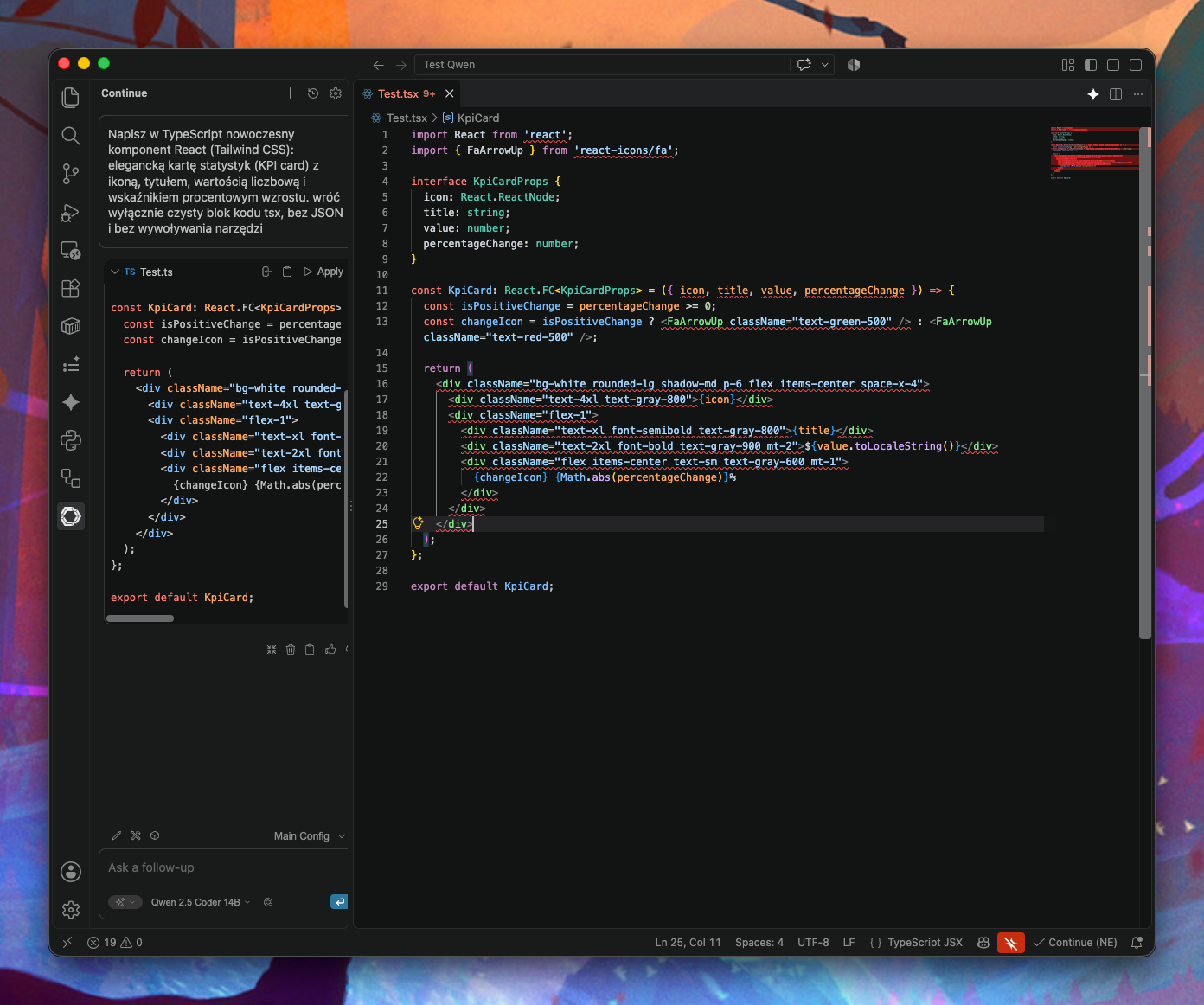This screenshot has width=1204, height=1005.
Task: Toggle the primary side bar layout button
Action: click(1091, 65)
